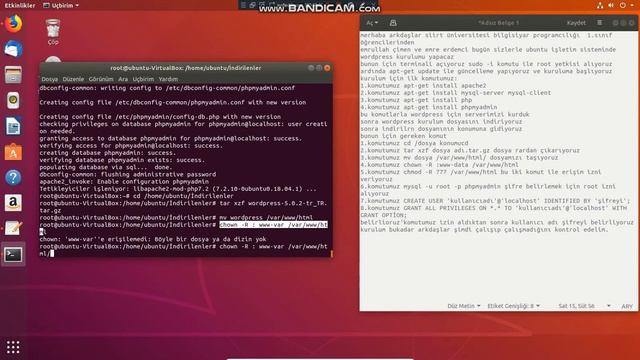Click 'apt-get install php' line in gedit
Screen dimensions: 640x360
point(416,100)
